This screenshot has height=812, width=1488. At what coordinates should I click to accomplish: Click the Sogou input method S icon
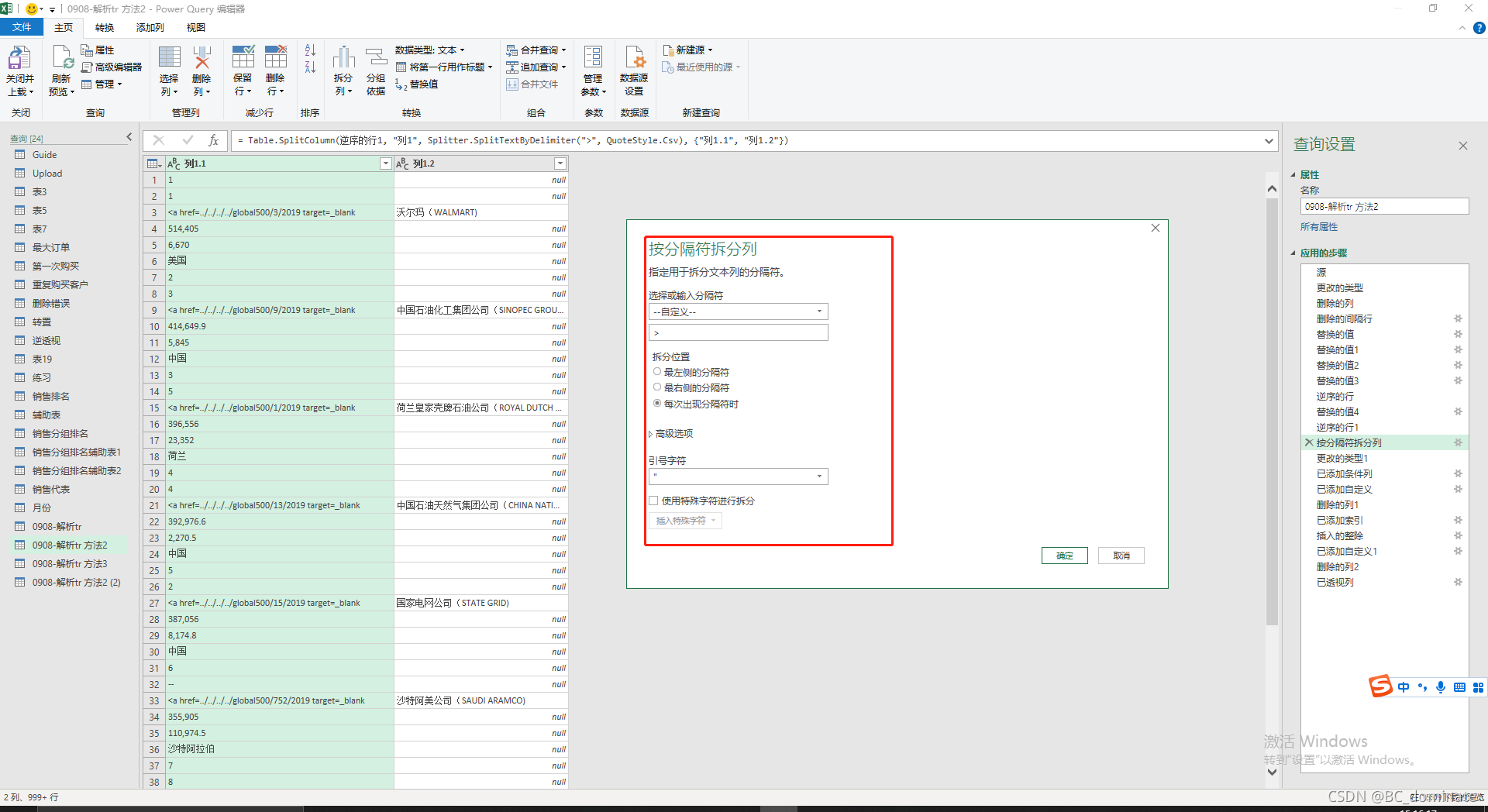1380,686
